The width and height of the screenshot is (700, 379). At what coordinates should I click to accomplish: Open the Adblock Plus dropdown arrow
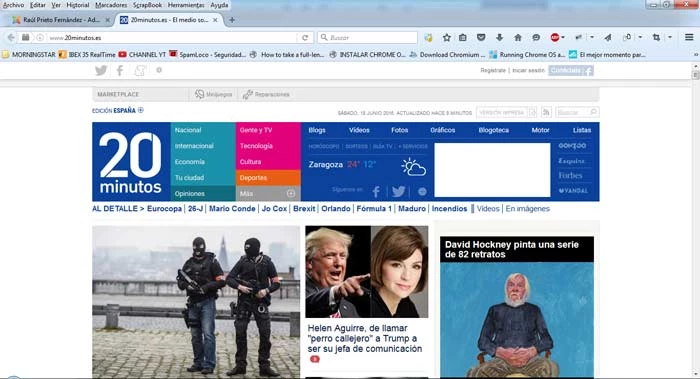tap(563, 37)
